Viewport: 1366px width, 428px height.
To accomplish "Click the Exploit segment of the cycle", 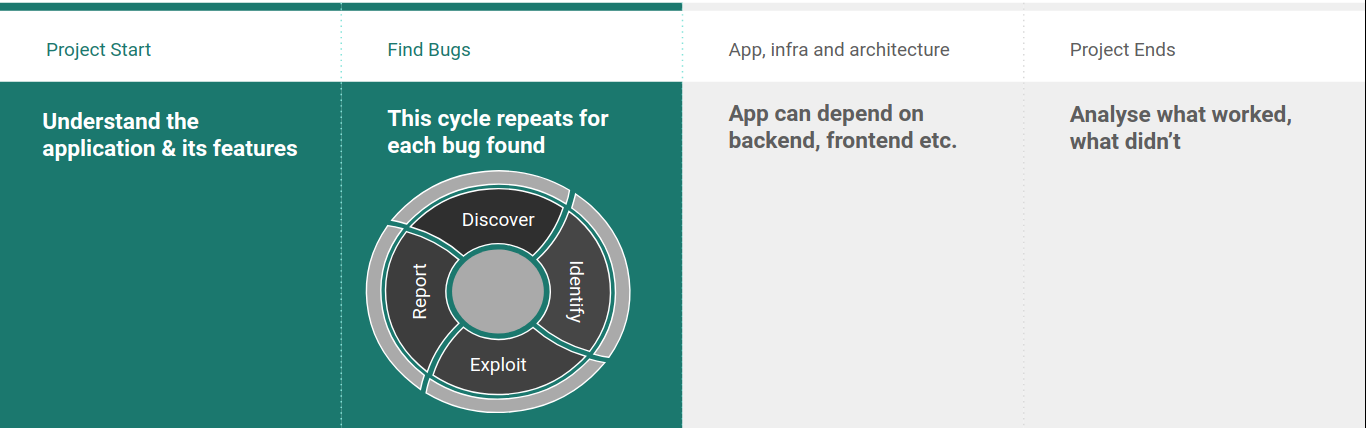I will point(497,365).
